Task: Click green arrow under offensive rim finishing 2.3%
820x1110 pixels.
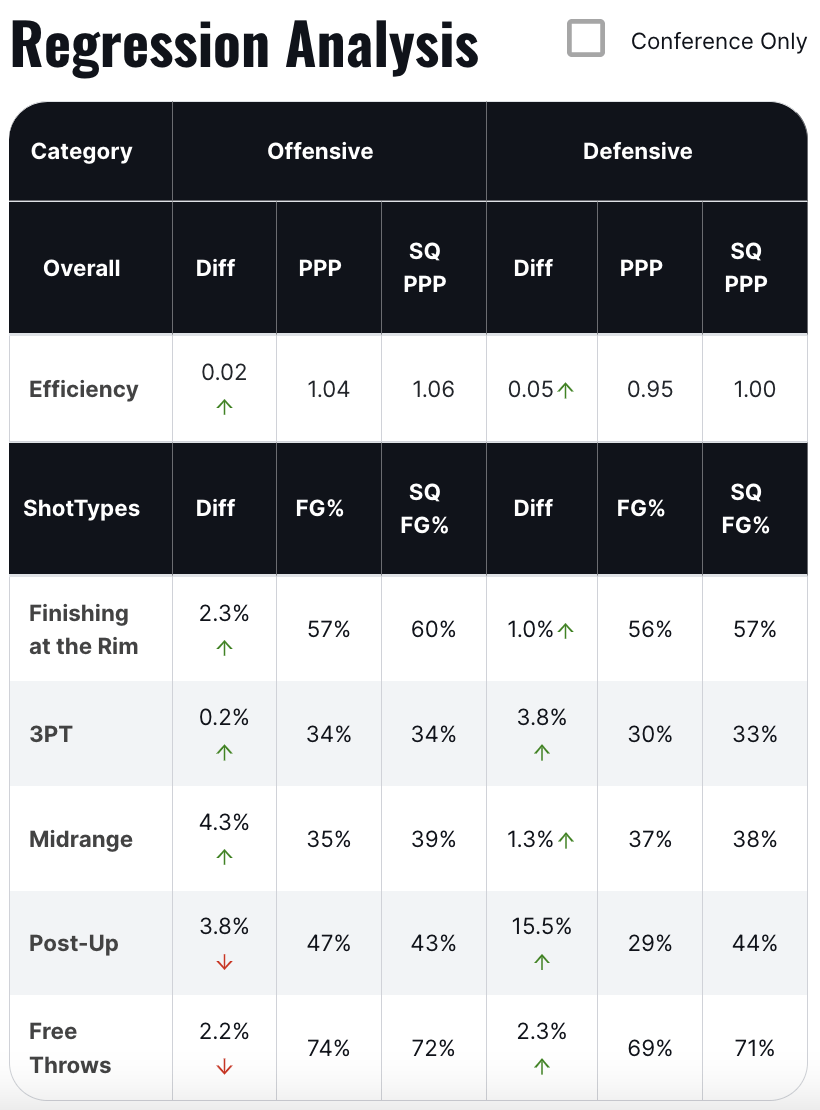Action: point(224,648)
